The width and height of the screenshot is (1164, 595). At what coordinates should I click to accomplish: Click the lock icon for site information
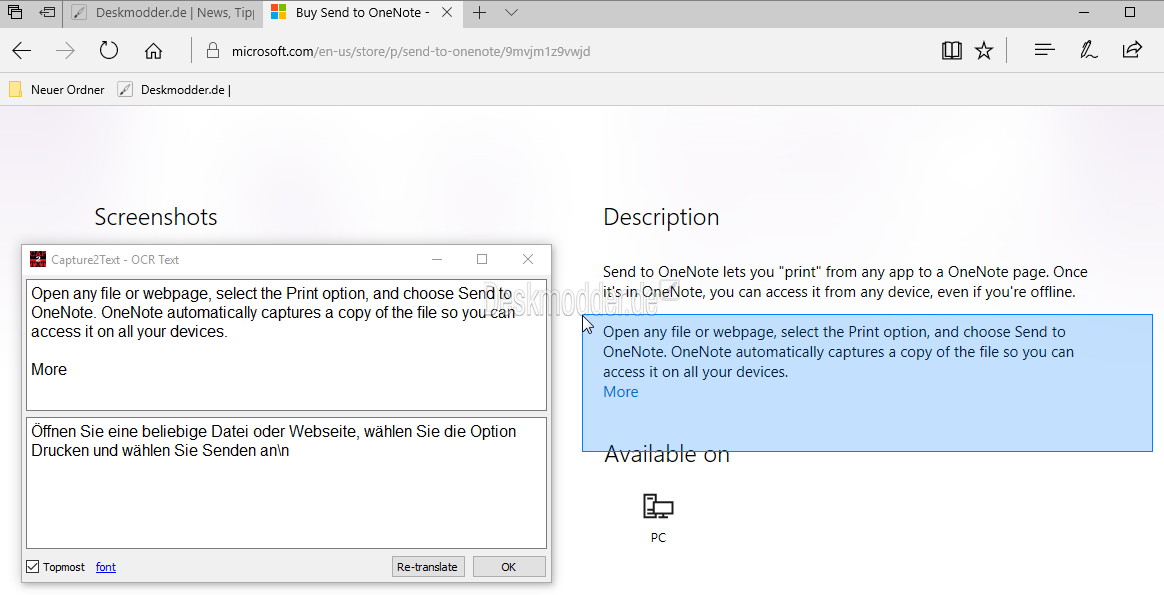tap(213, 50)
